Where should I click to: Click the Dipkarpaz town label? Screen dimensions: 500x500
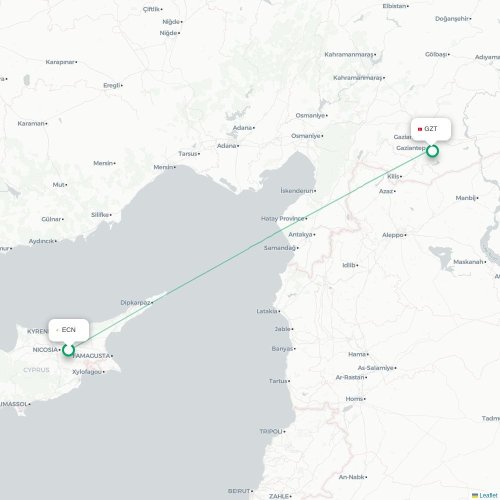[135, 302]
